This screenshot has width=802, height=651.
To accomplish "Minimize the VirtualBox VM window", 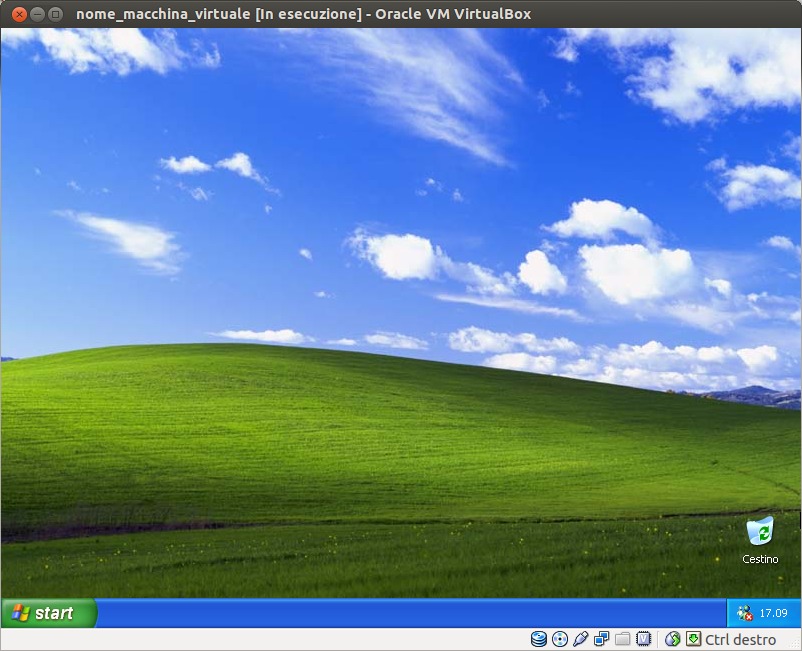I will point(37,14).
